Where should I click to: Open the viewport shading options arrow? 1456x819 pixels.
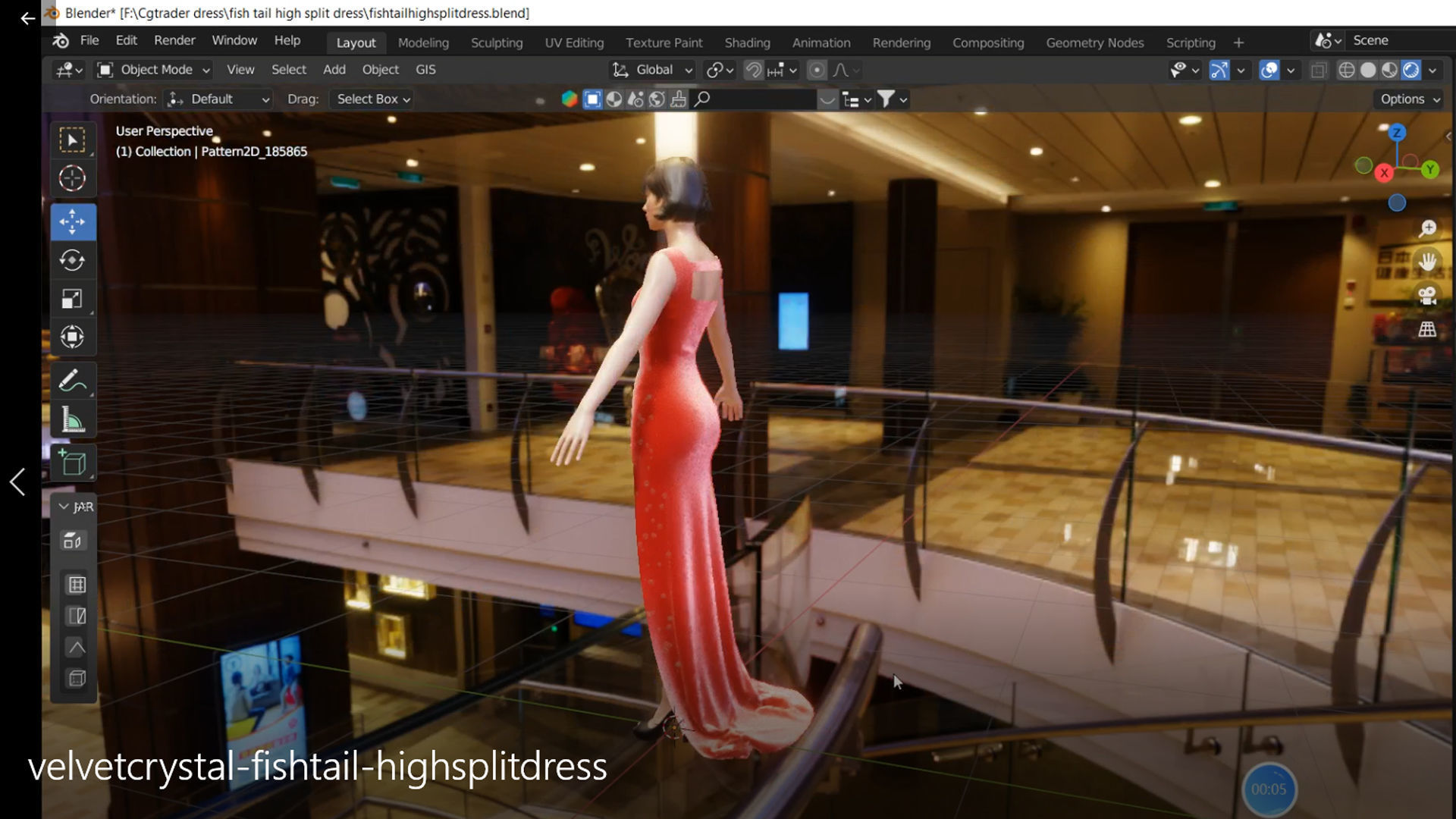[x=1432, y=71]
